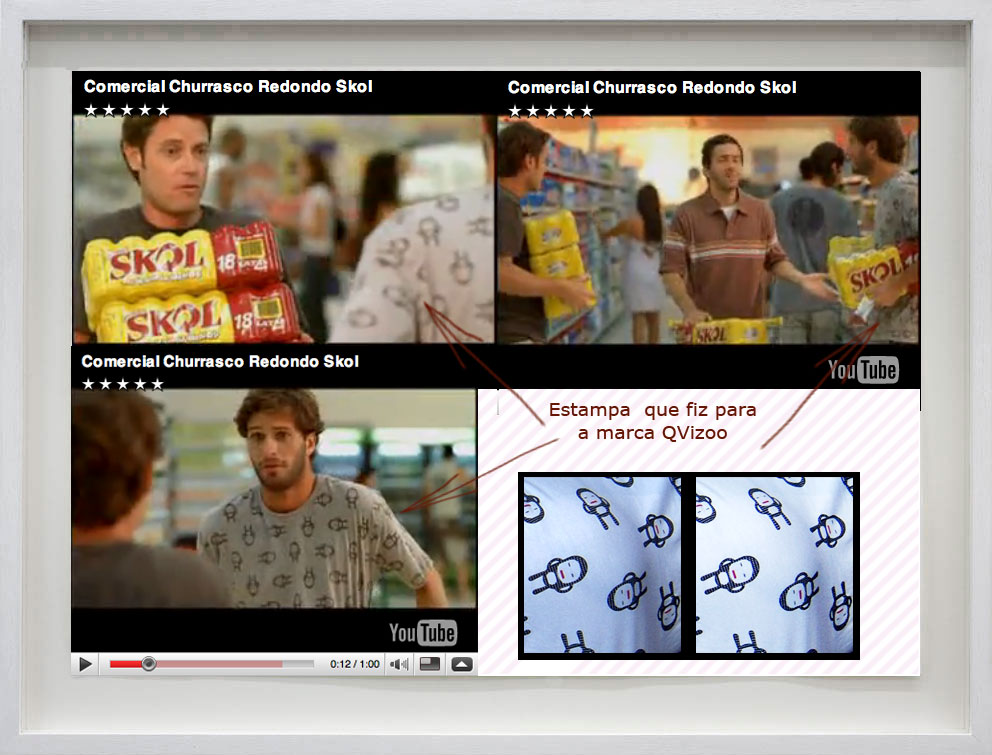The height and width of the screenshot is (755, 992).
Task: Click the bottom-left video's Comercial Churrasco Redondo Skol title
Action: tap(220, 361)
